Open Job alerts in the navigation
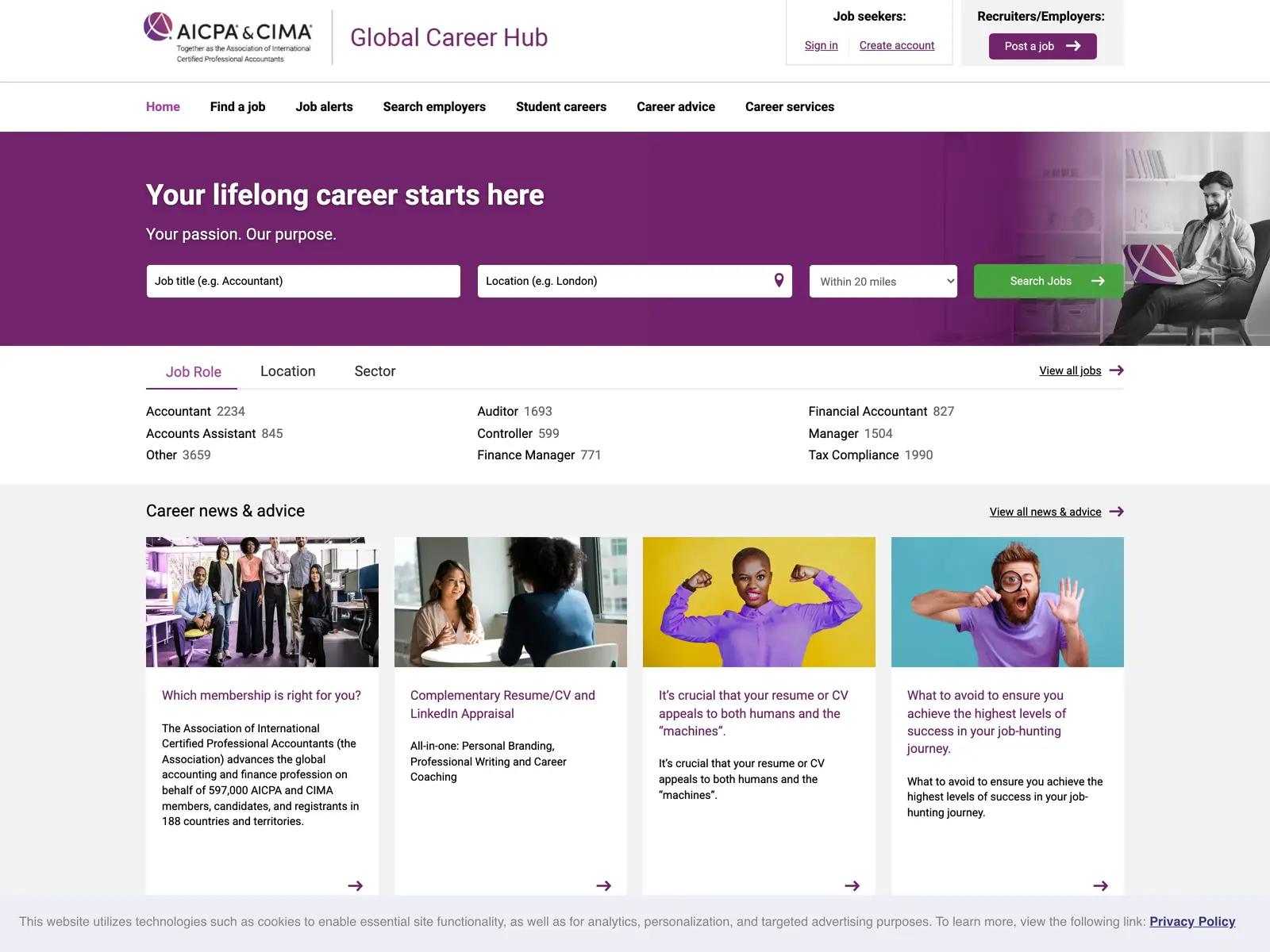Screen dimensions: 1270x952 (325, 106)
